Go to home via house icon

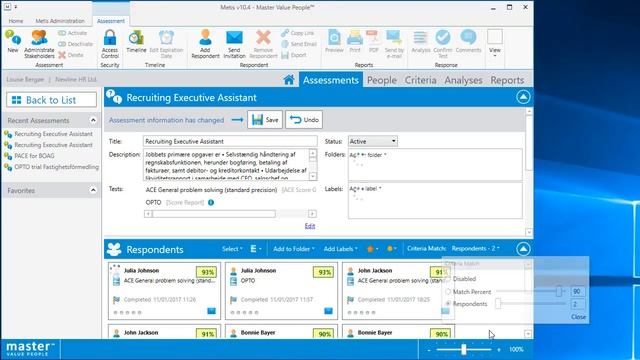click(289, 80)
